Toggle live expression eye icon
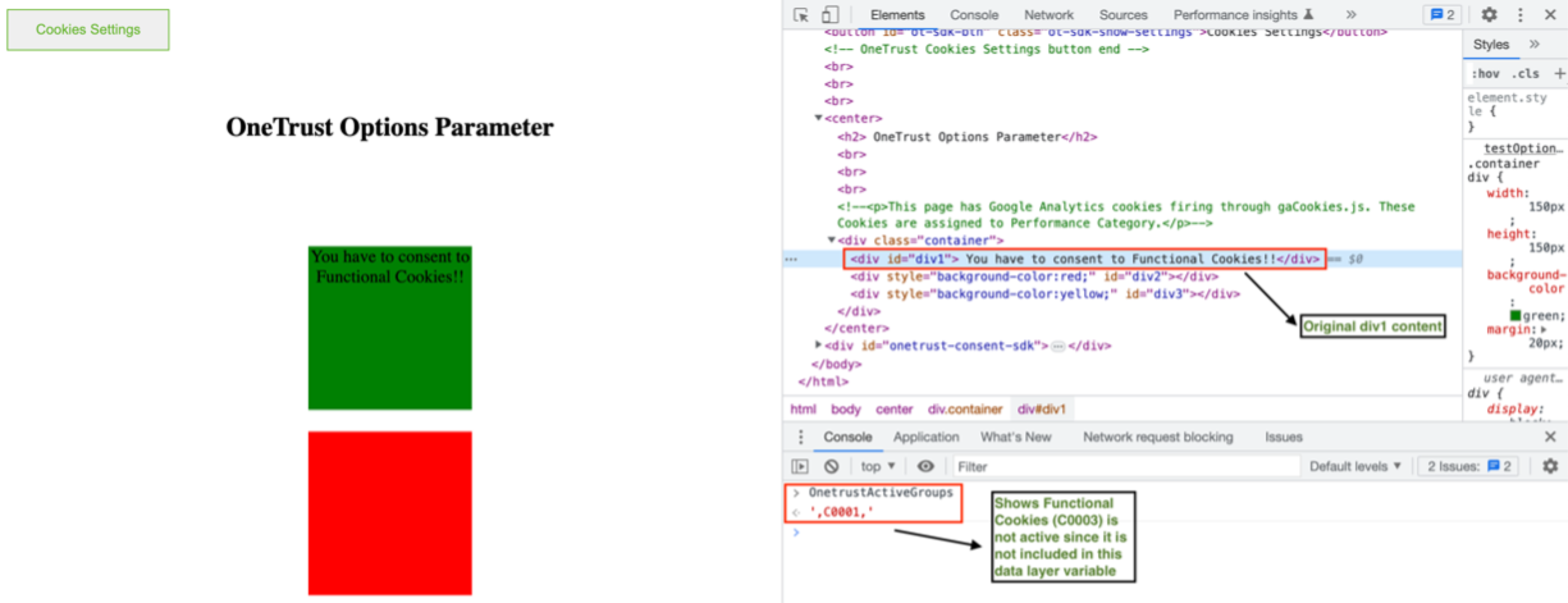This screenshot has height=603, width=1568. click(925, 466)
